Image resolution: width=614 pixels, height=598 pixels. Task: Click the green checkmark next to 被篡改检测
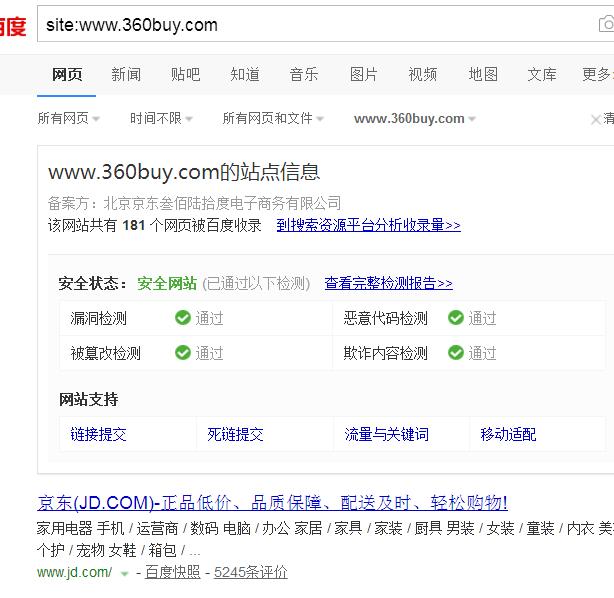click(x=182, y=353)
